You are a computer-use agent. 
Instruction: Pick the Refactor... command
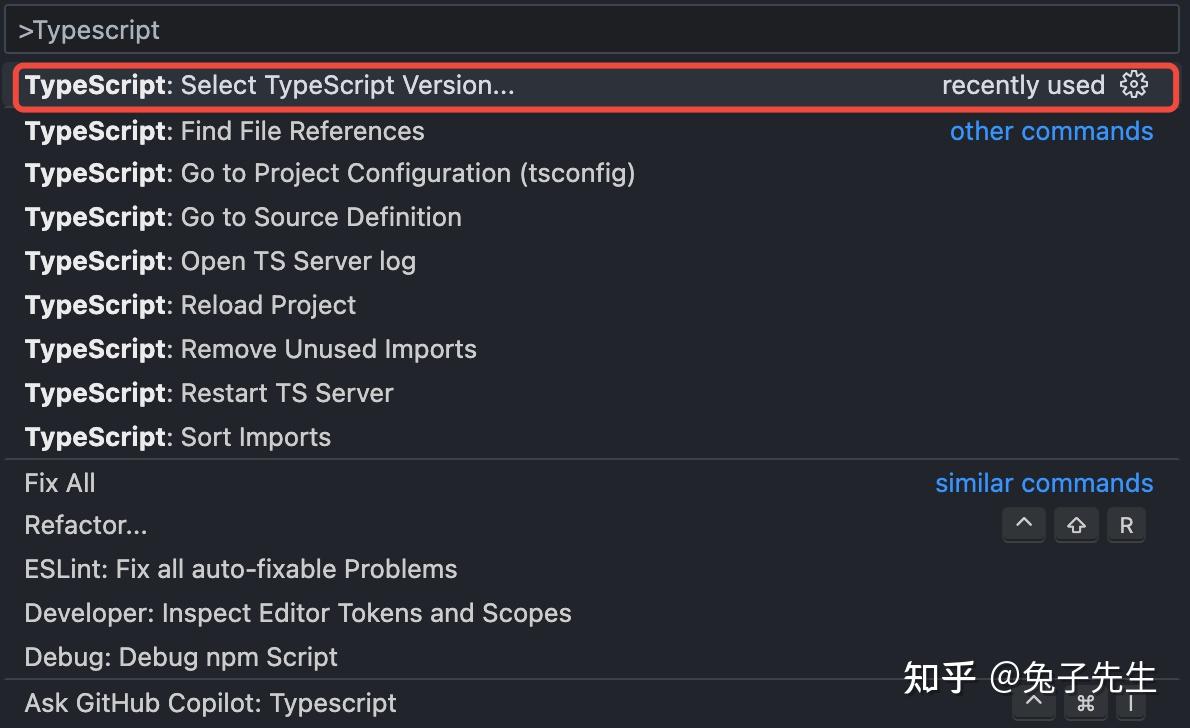[x=86, y=526]
